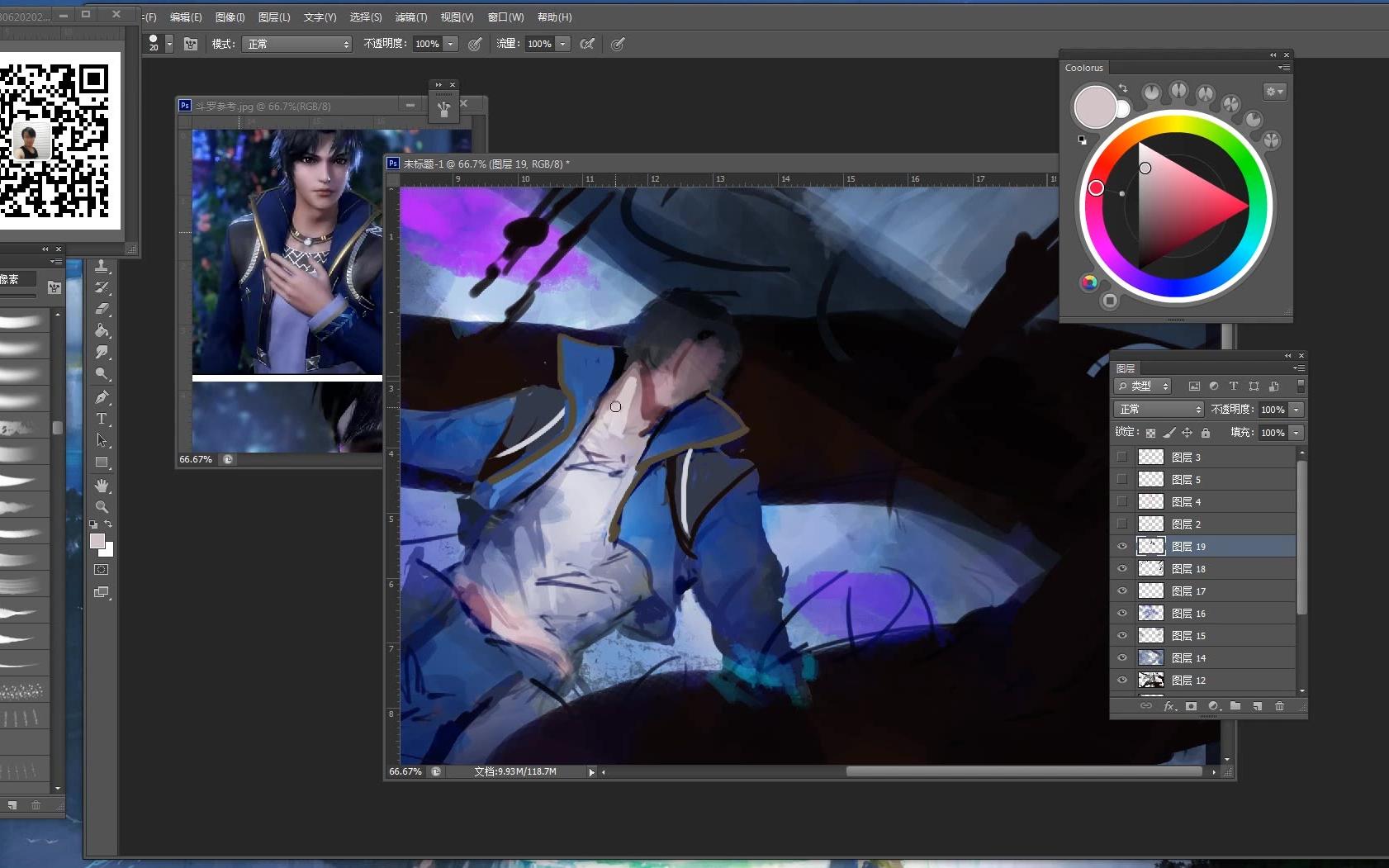Delete layer using the trash icon
The height and width of the screenshot is (868, 1389).
point(1279,706)
